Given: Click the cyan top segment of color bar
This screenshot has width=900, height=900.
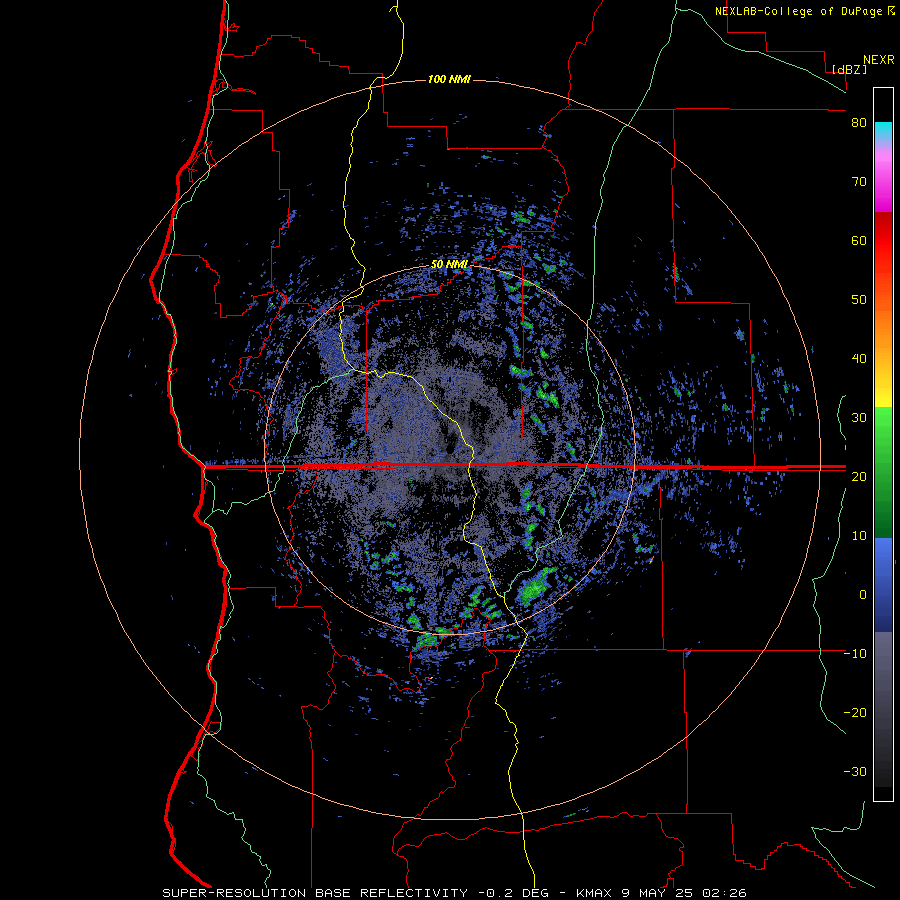Looking at the screenshot, I should click(x=883, y=131).
